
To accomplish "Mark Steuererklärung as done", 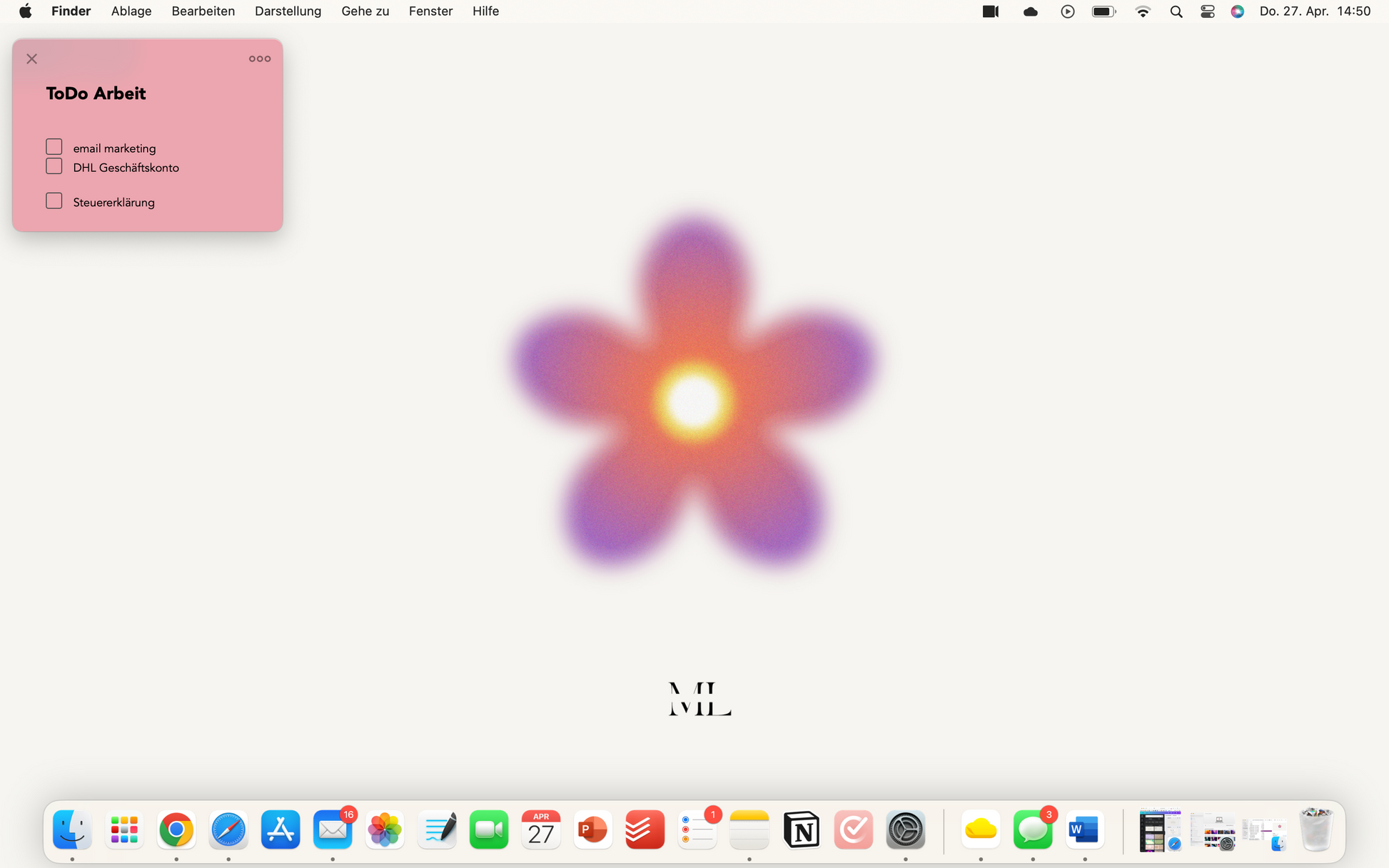I will click(x=54, y=201).
